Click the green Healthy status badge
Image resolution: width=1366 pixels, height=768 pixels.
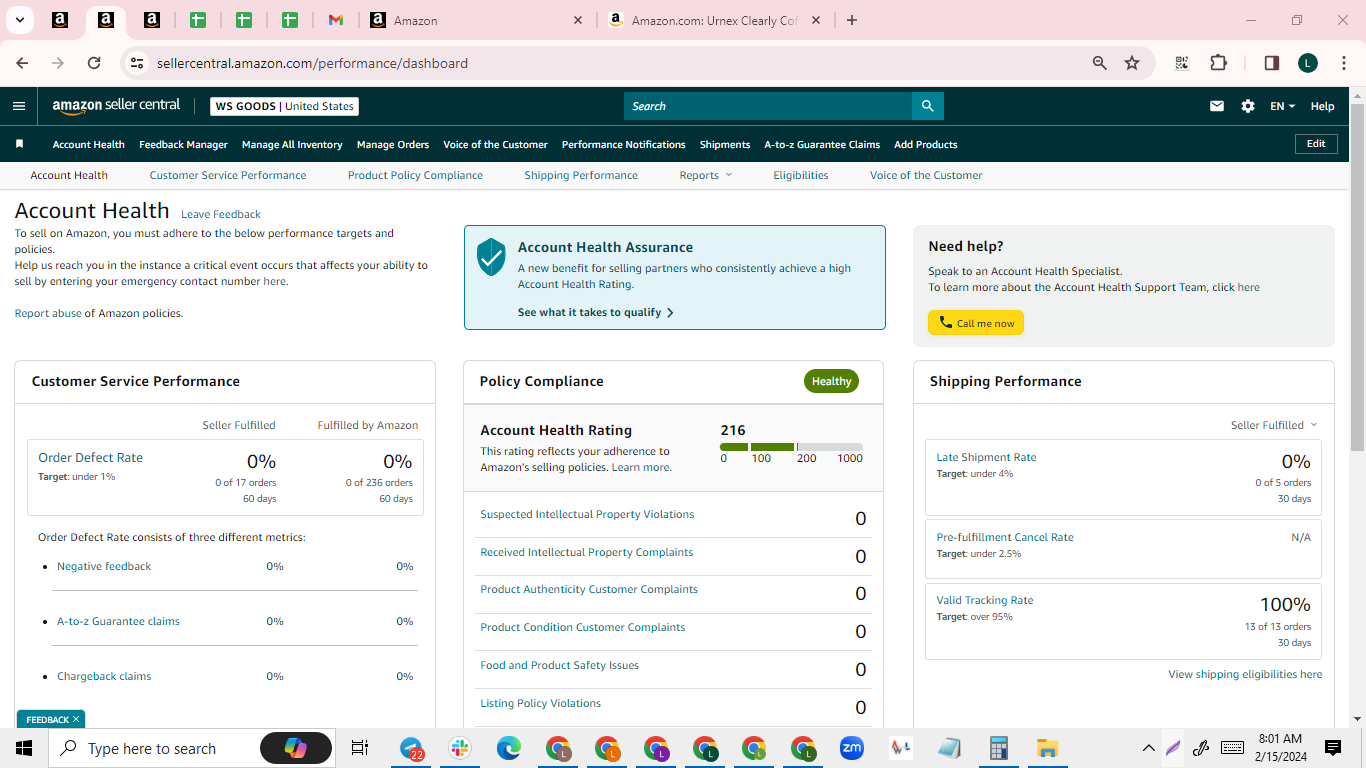[x=831, y=381]
